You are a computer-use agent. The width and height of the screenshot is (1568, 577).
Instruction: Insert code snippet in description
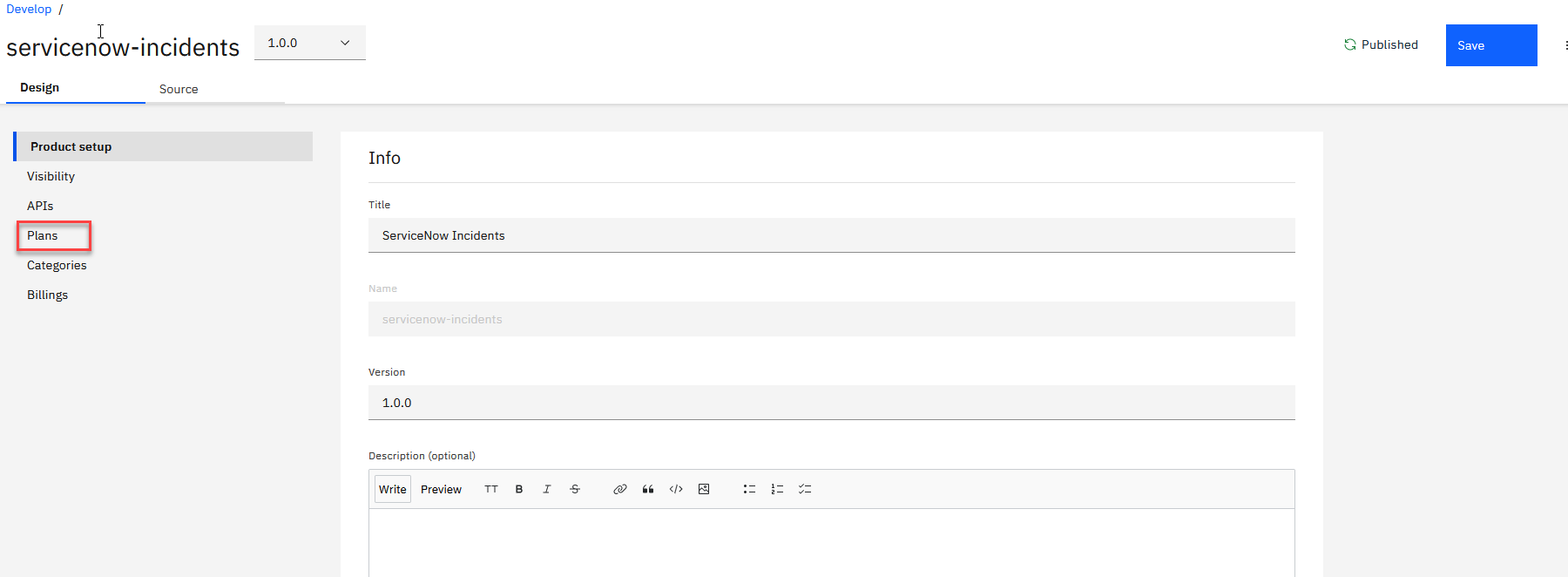676,489
